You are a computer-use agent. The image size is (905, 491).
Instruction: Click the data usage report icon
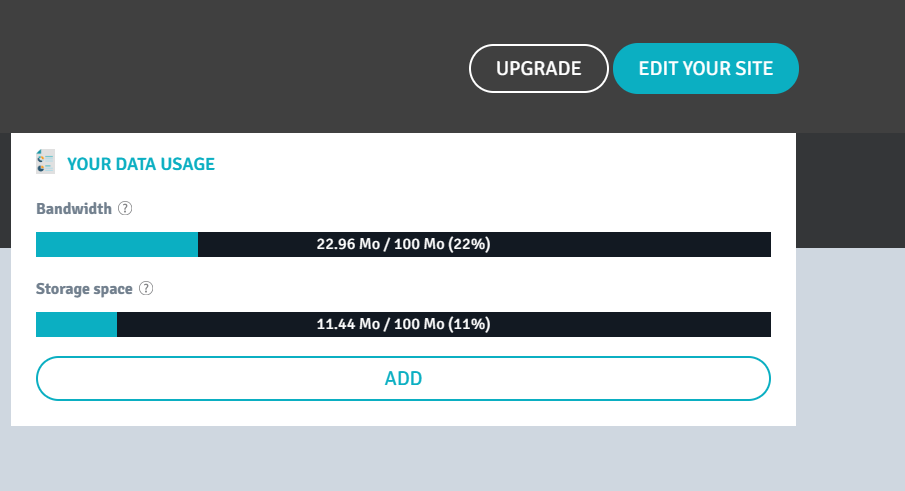click(x=46, y=162)
